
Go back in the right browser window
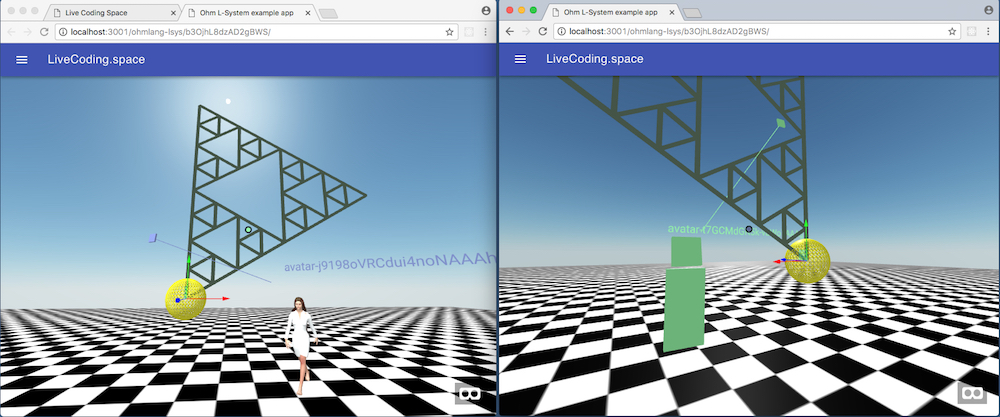[x=509, y=32]
